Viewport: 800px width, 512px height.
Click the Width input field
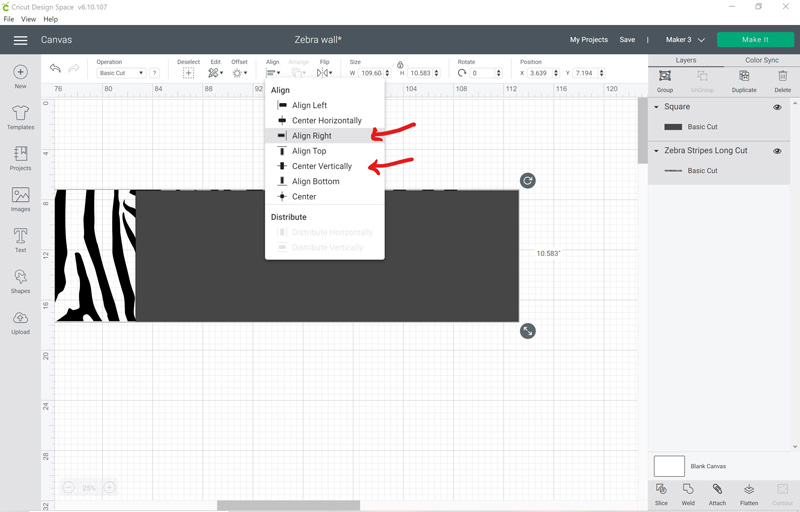[371, 73]
